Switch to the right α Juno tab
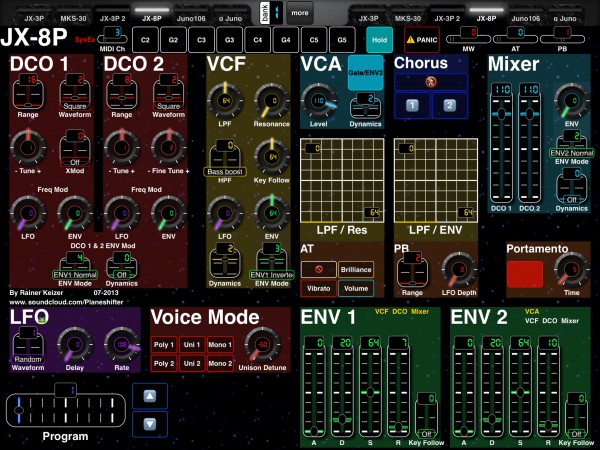This screenshot has height=450, width=600. click(565, 16)
